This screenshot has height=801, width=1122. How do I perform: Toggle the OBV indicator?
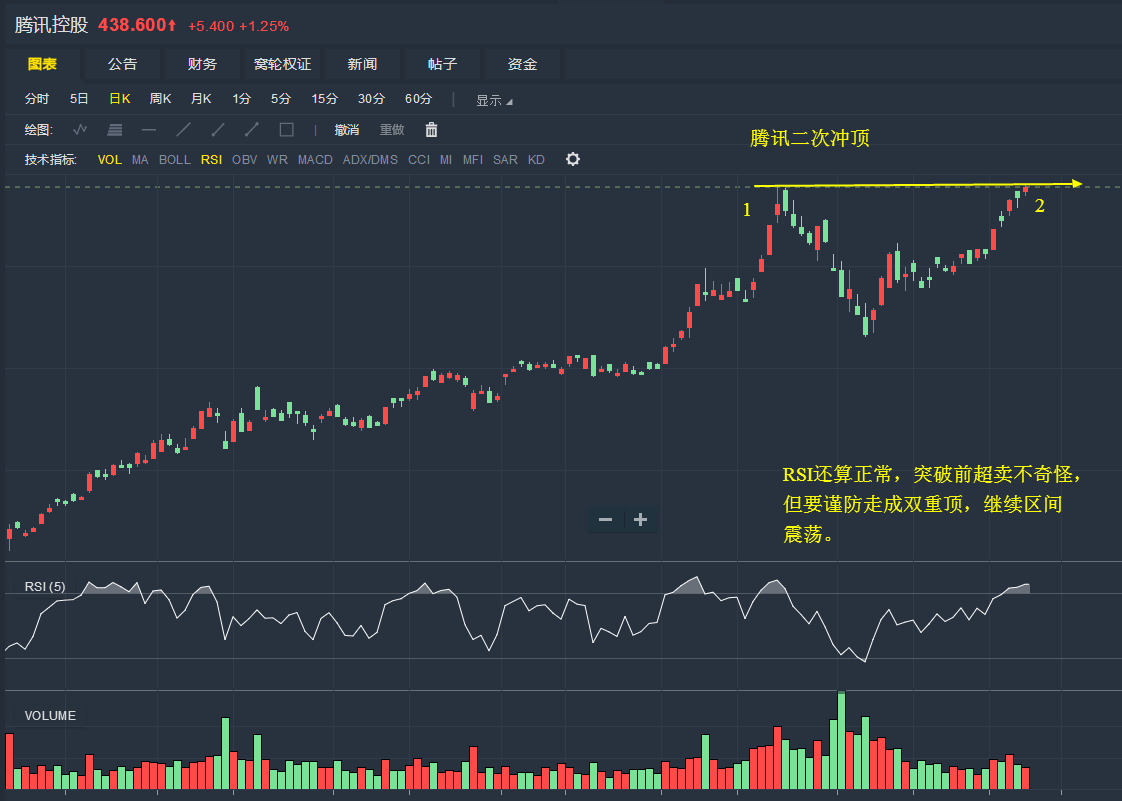point(244,160)
